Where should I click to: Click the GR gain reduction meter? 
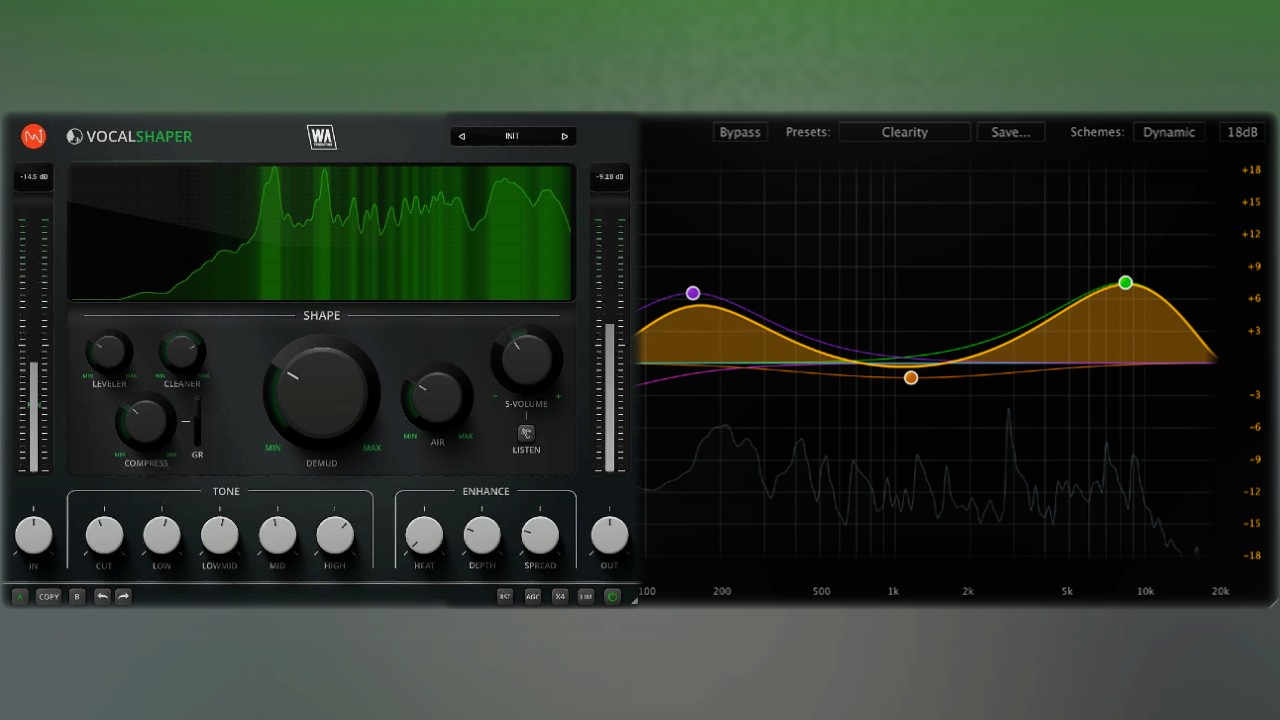pos(197,421)
